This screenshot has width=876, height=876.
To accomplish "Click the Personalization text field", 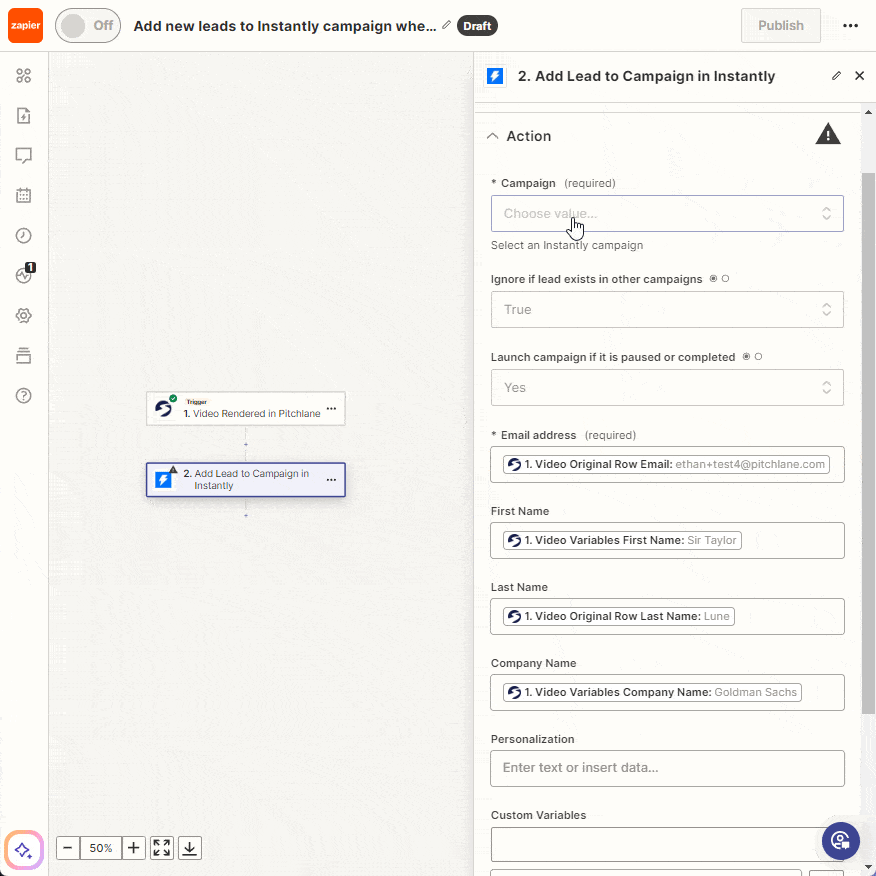I will [667, 768].
